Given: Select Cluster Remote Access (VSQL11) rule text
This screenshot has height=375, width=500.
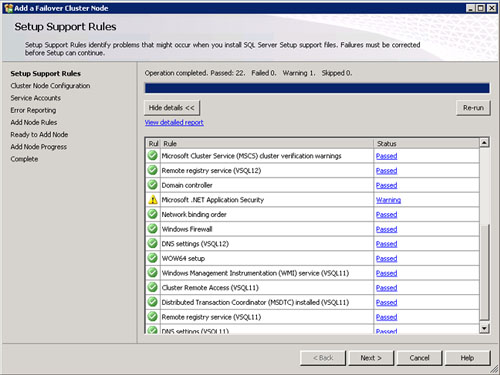Looking at the screenshot, I should coord(210,288).
